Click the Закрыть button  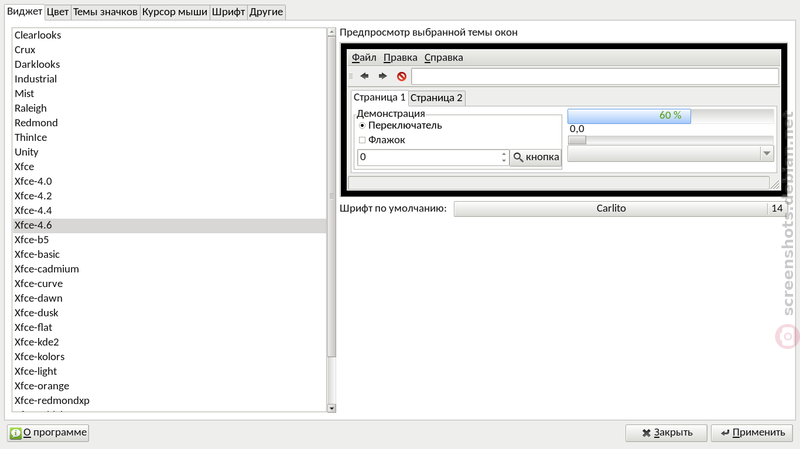tap(666, 433)
